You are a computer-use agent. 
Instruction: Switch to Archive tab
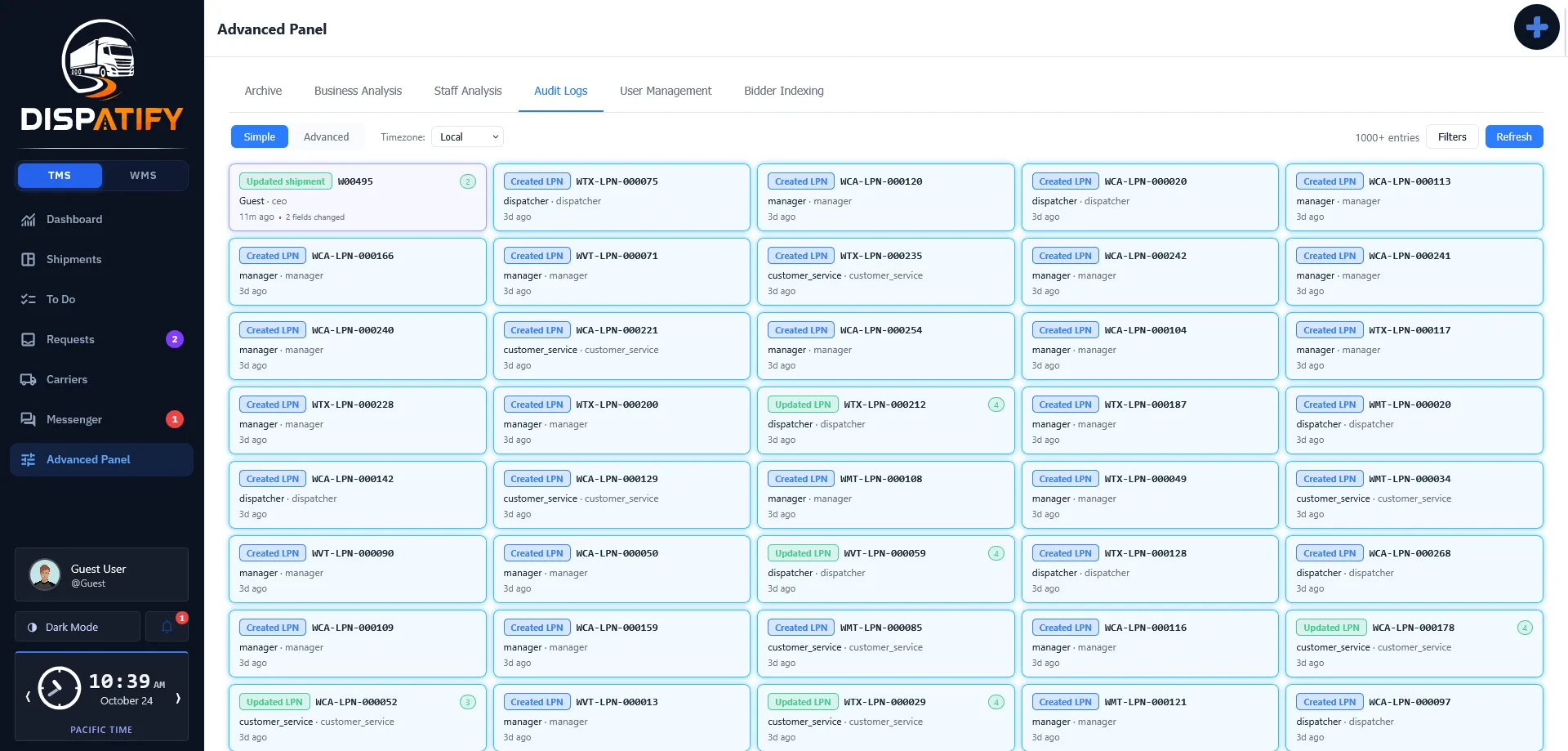263,91
